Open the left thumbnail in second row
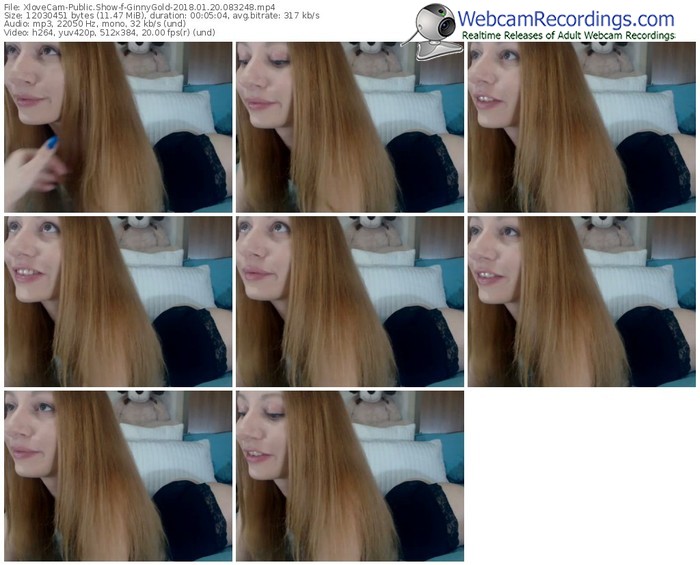Image resolution: width=700 pixels, height=565 pixels. click(118, 301)
